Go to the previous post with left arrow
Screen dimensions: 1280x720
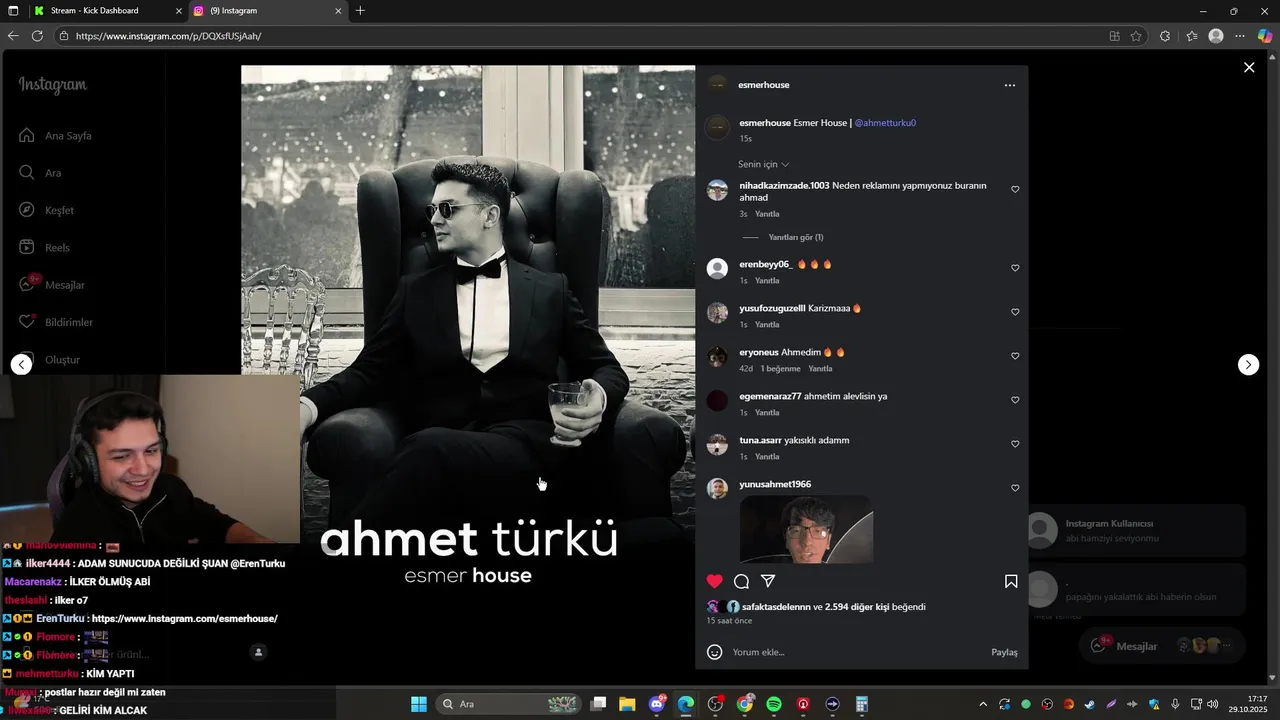(x=21, y=365)
